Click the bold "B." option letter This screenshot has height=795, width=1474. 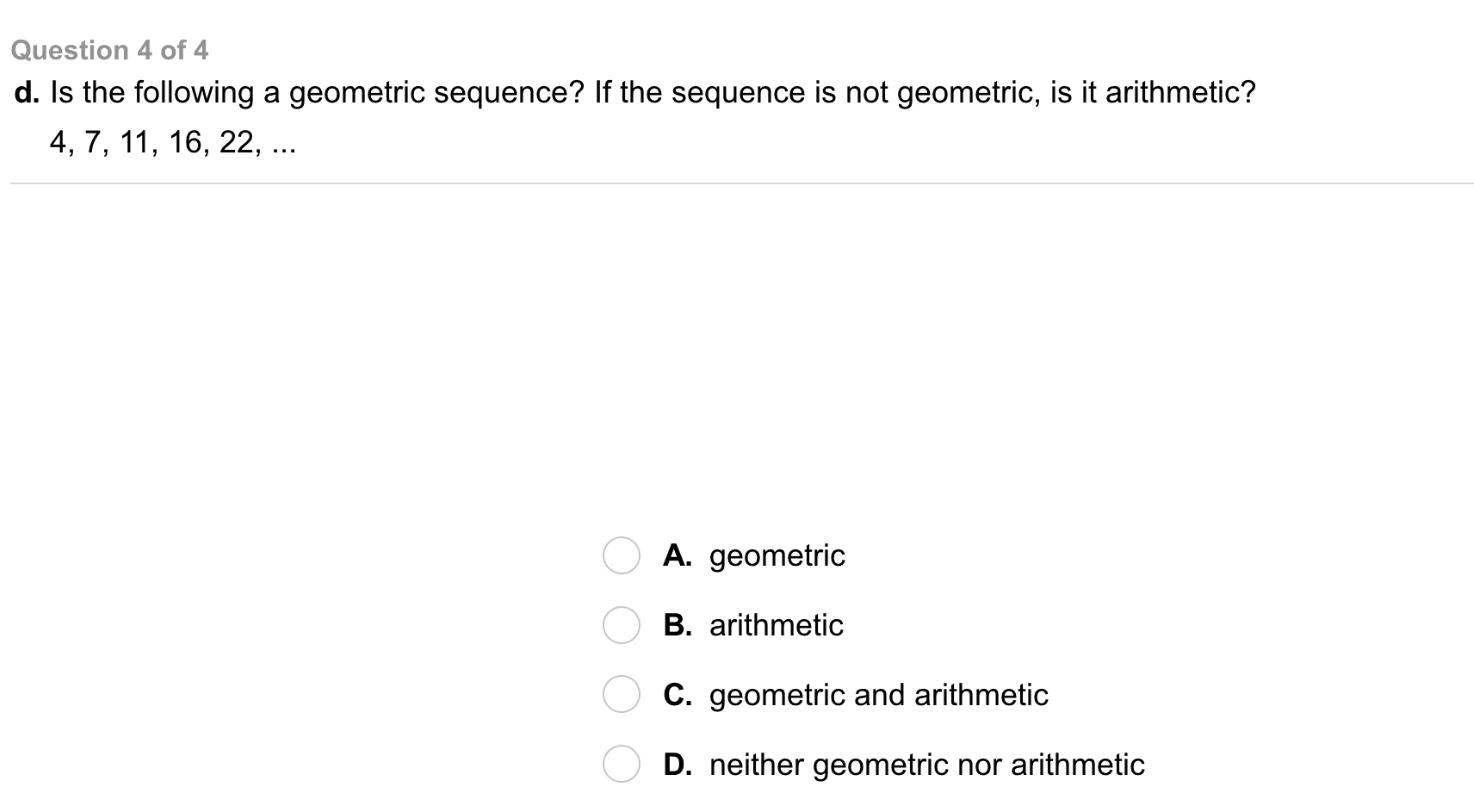(677, 626)
